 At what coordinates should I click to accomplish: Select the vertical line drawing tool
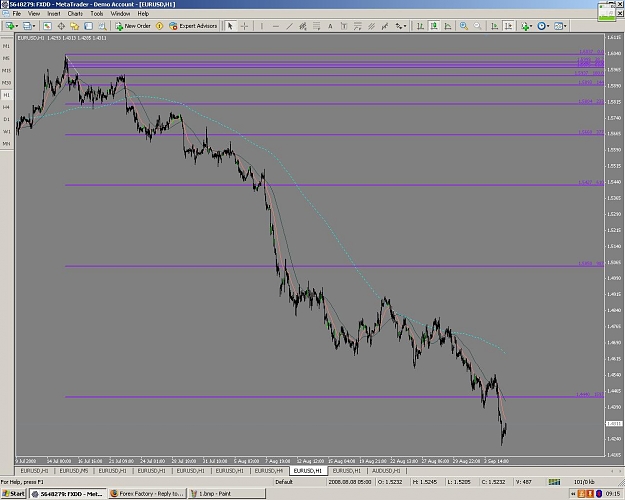pos(261,26)
